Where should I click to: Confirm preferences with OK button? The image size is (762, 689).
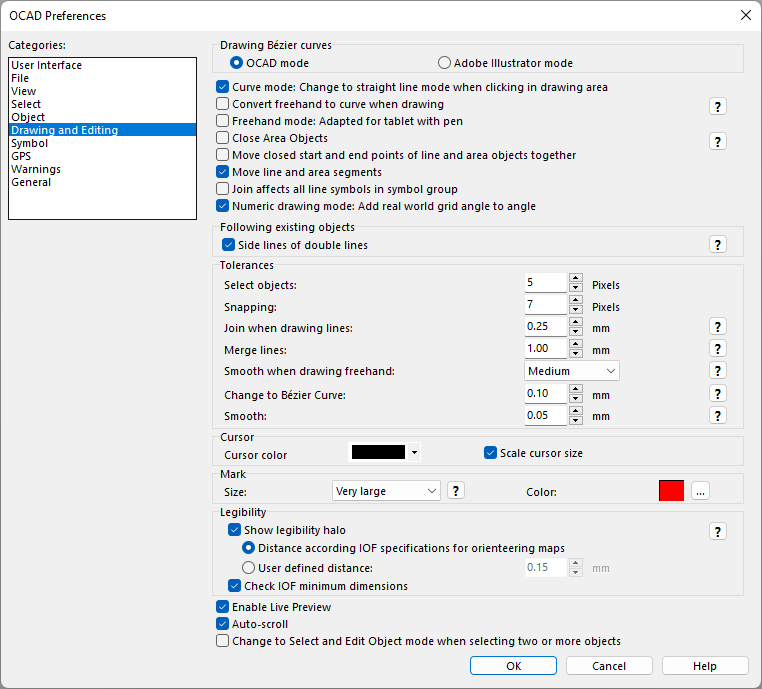[x=513, y=666]
